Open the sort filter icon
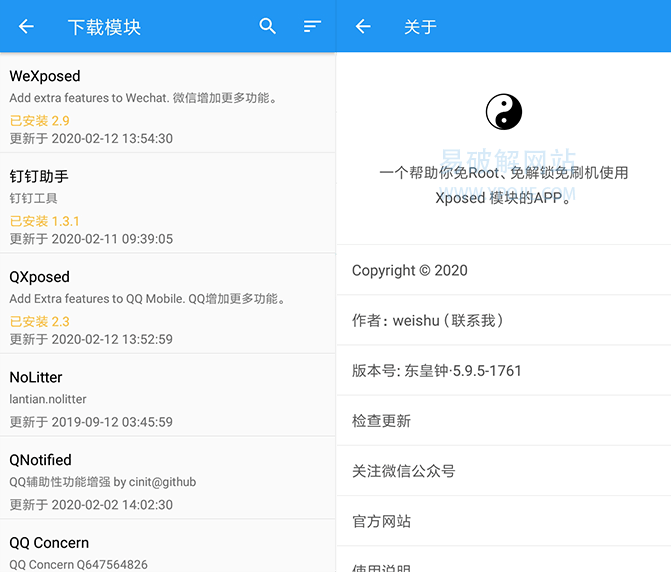Screen dimensions: 671x572 pos(313,27)
